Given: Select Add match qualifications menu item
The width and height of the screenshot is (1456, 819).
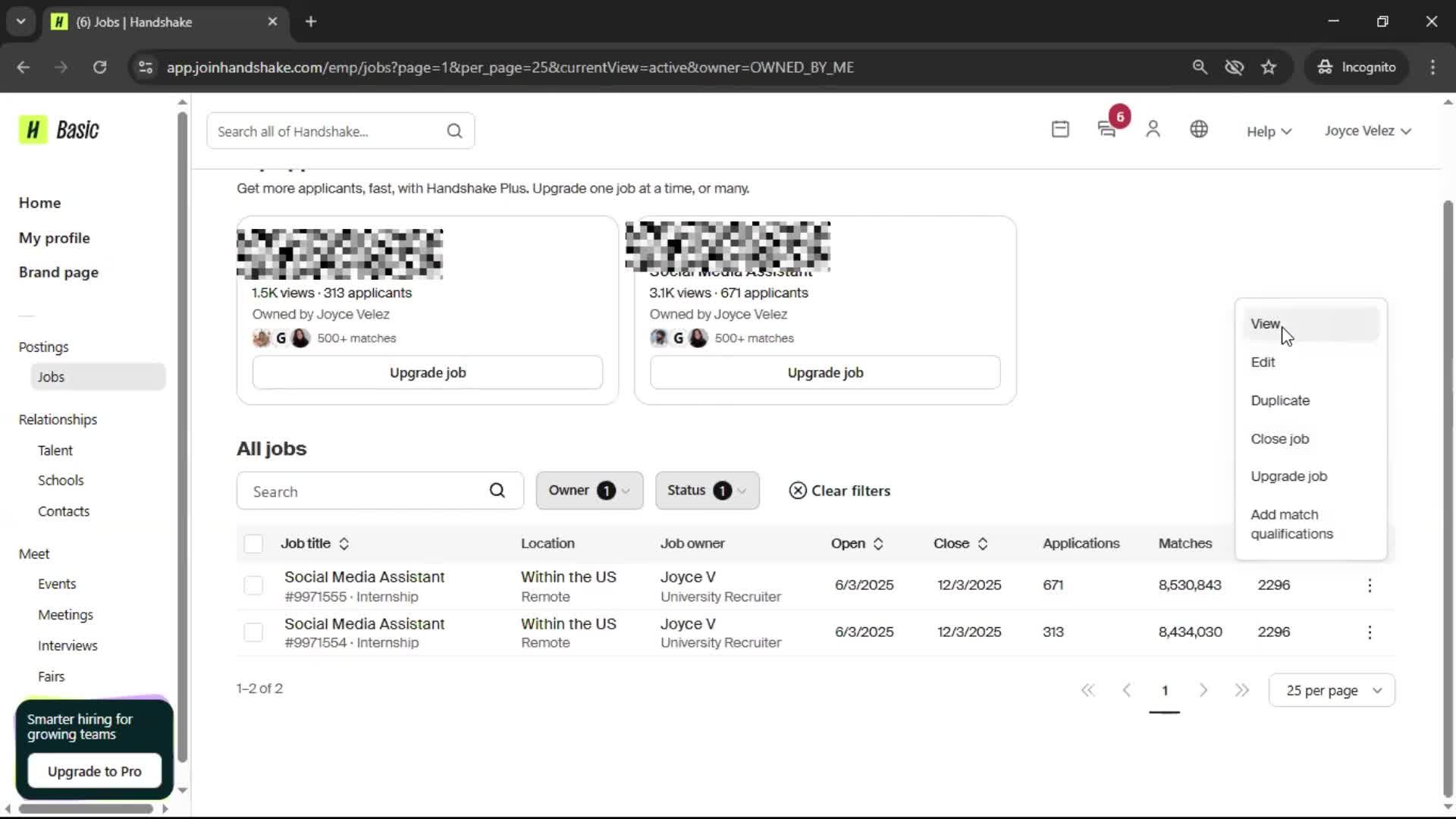Looking at the screenshot, I should [x=1310, y=524].
